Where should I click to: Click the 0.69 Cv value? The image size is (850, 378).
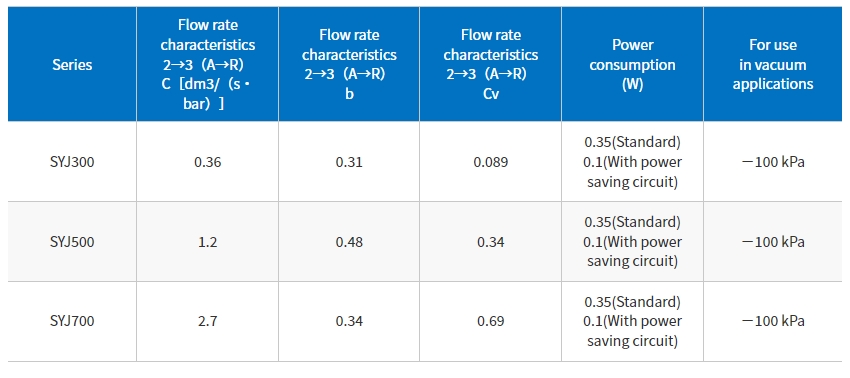[491, 321]
